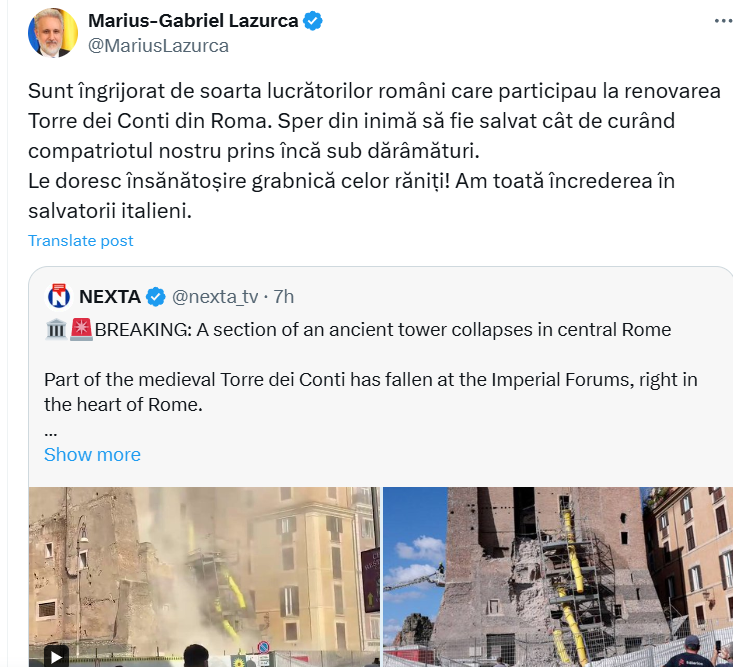Image resolution: width=733 pixels, height=667 pixels.
Task: Click the verified badge next to Lazurca
Action: pyautogui.click(x=313, y=21)
